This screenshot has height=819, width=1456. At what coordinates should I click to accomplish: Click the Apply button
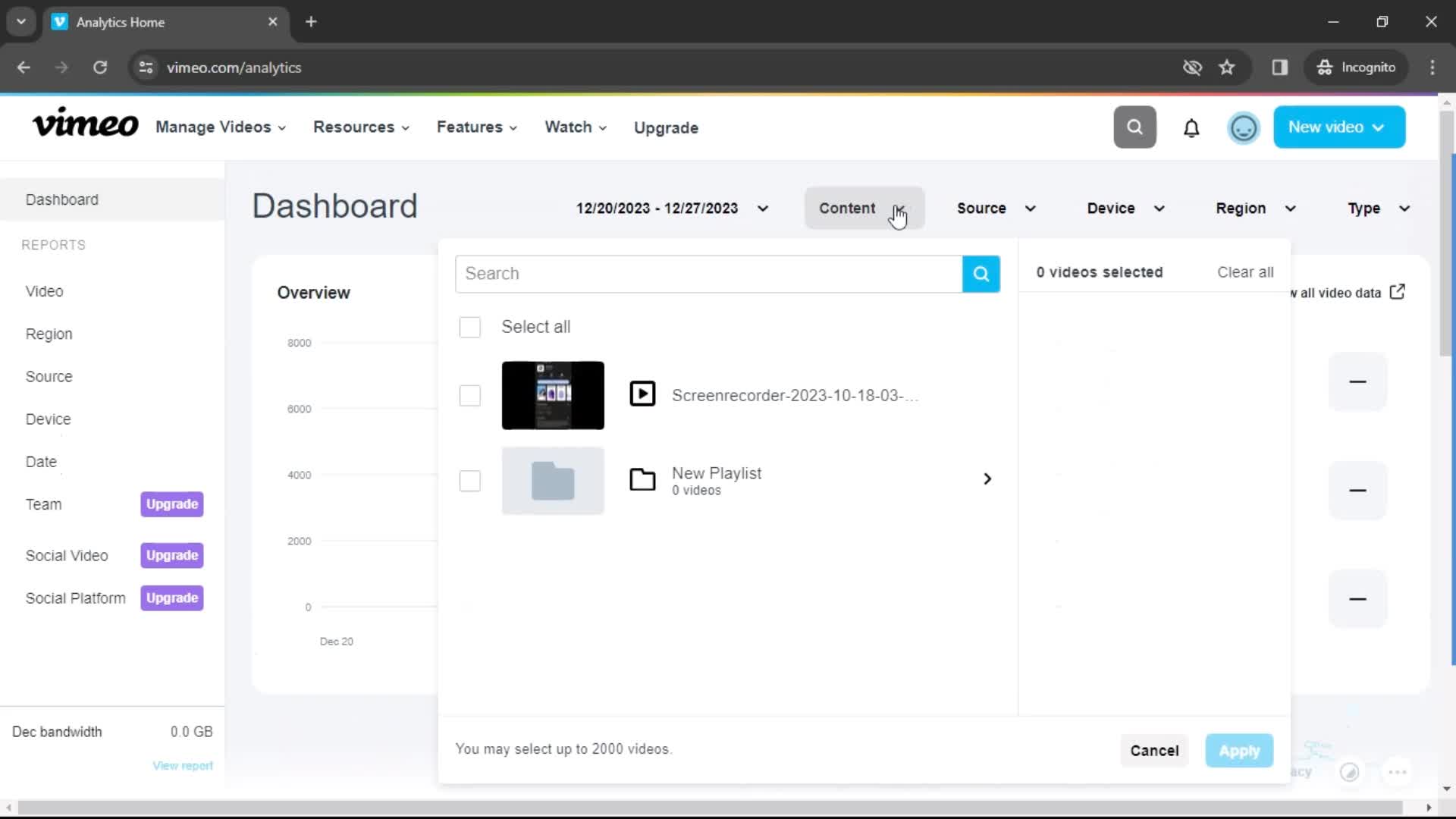click(x=1239, y=750)
